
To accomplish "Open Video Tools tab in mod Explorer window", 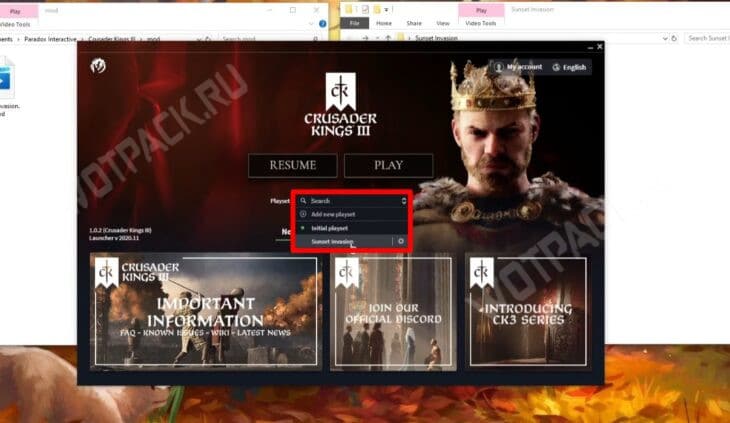I will click(15, 24).
